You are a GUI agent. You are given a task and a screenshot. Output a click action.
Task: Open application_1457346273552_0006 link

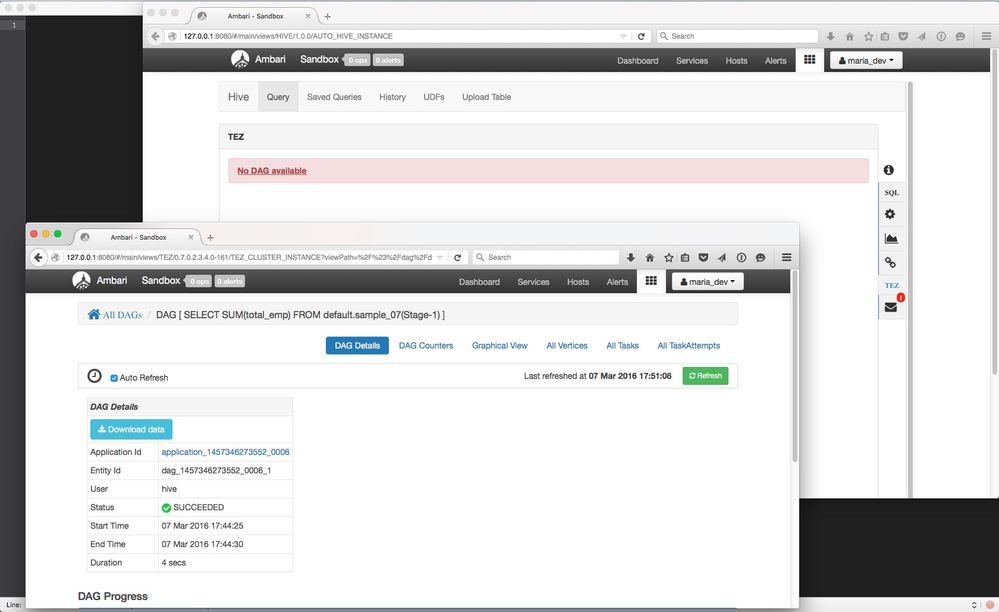coord(226,452)
